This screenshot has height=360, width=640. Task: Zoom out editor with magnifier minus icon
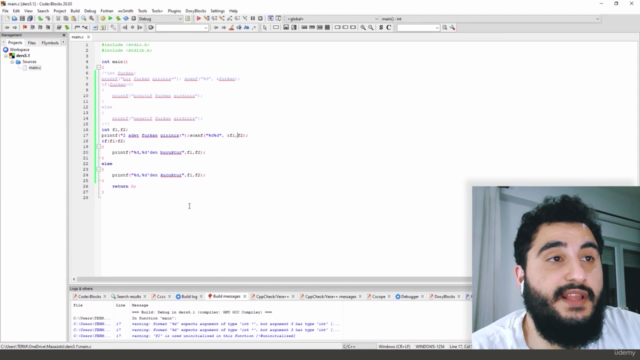click(371, 27)
